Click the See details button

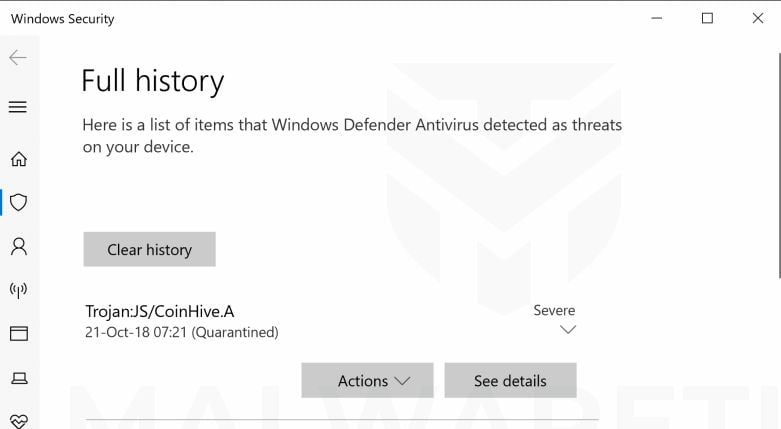[x=510, y=381]
